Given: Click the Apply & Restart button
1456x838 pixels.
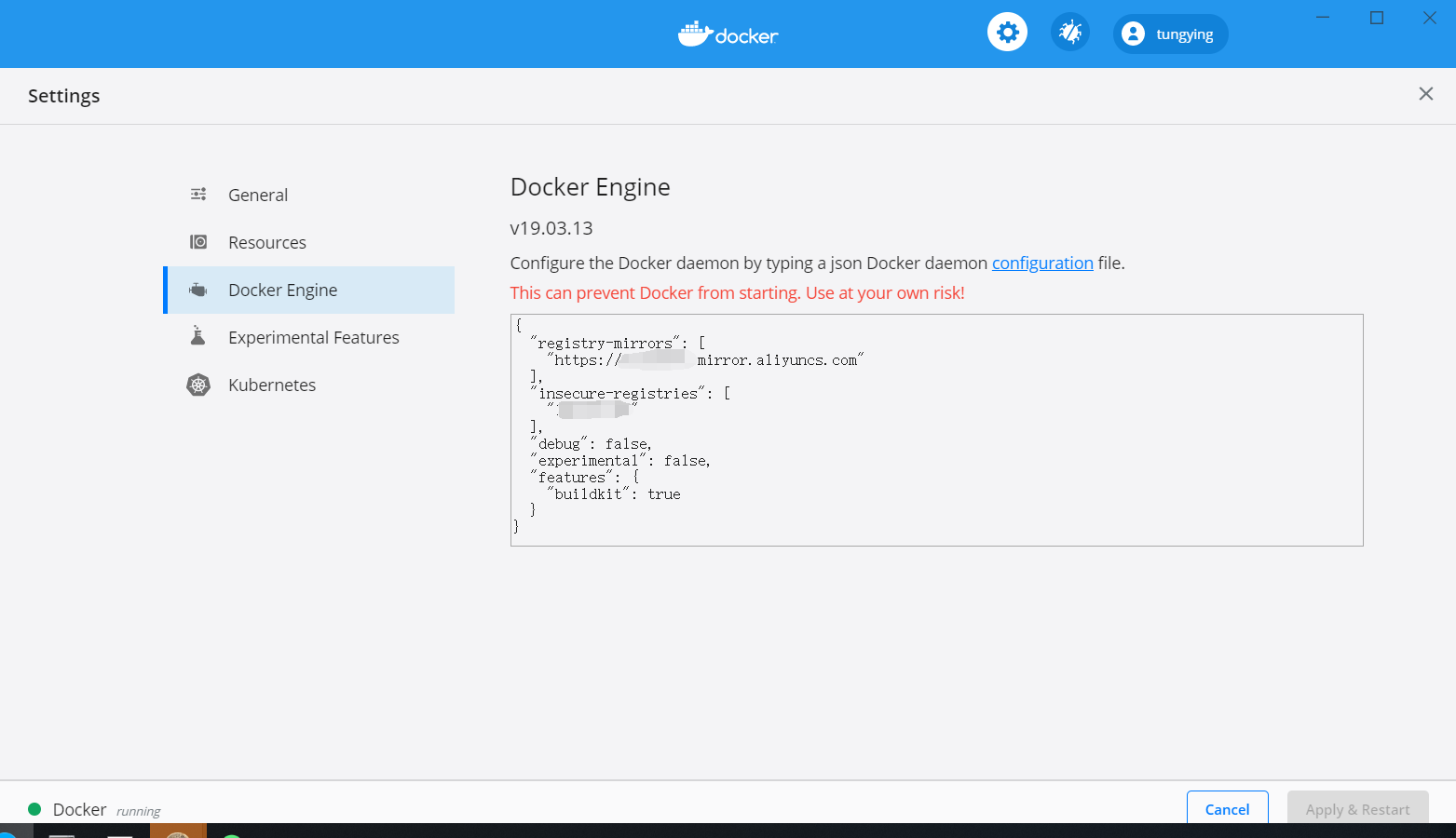Looking at the screenshot, I should 1357,808.
